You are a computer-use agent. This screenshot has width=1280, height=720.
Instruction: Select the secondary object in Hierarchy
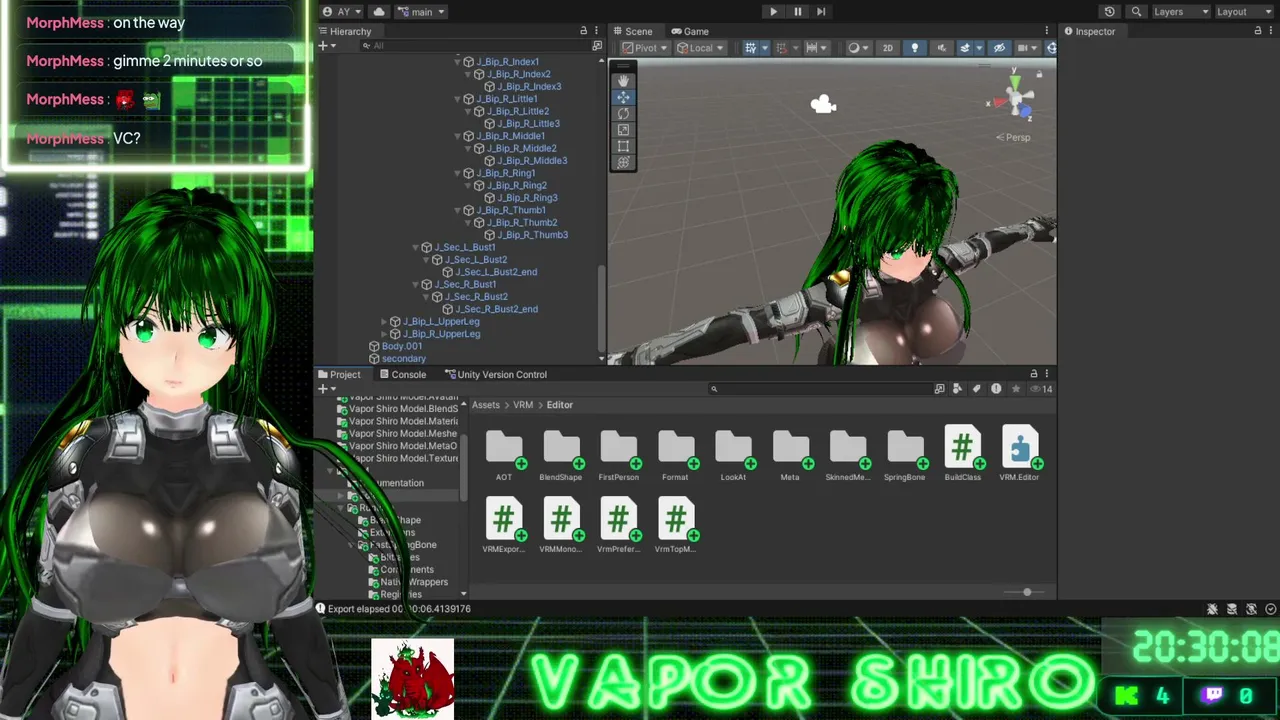coord(403,358)
